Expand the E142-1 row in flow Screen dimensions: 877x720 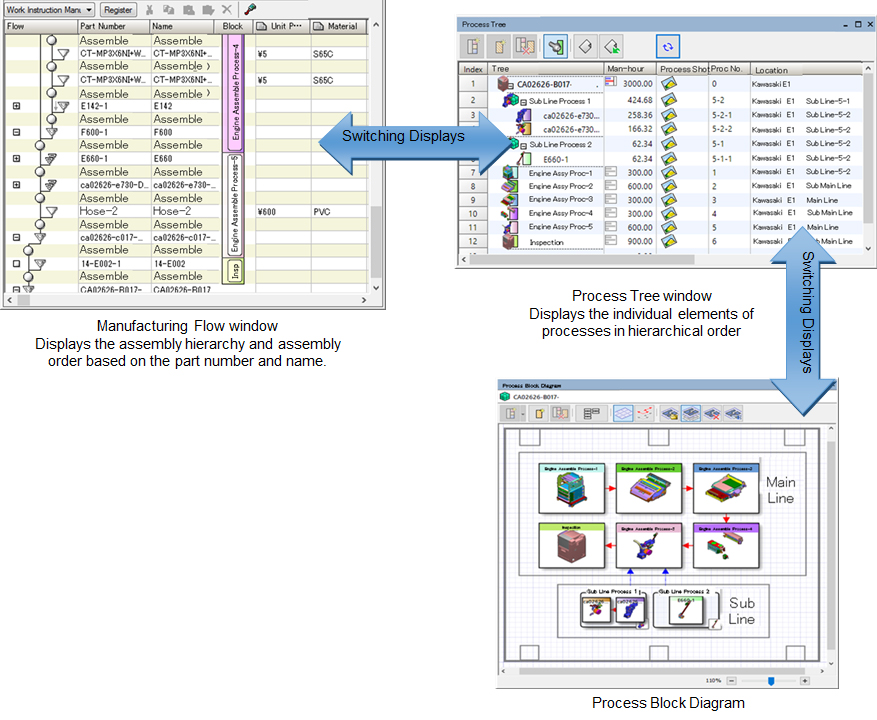tap(16, 105)
